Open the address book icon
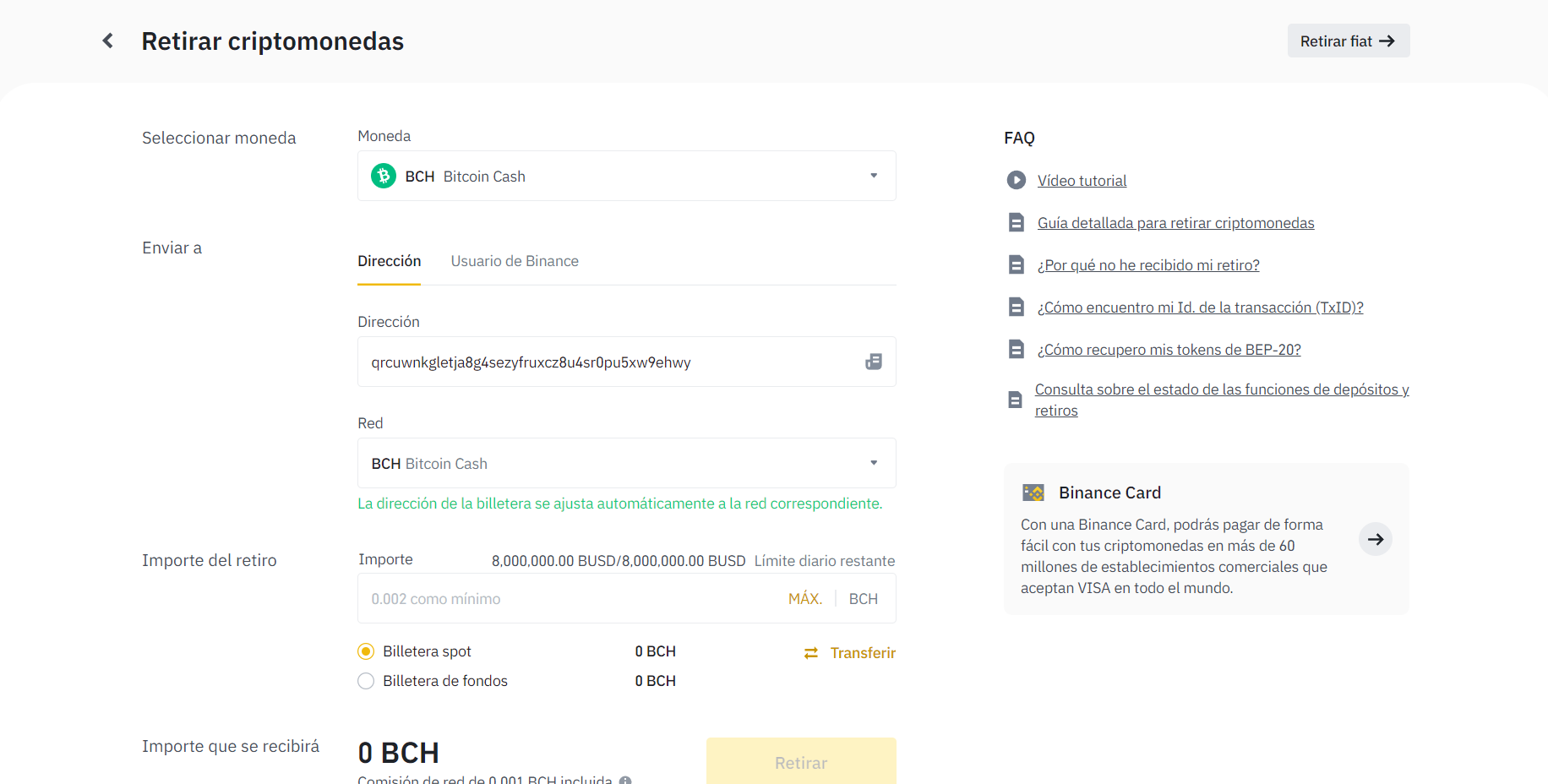1548x784 pixels. [x=874, y=362]
